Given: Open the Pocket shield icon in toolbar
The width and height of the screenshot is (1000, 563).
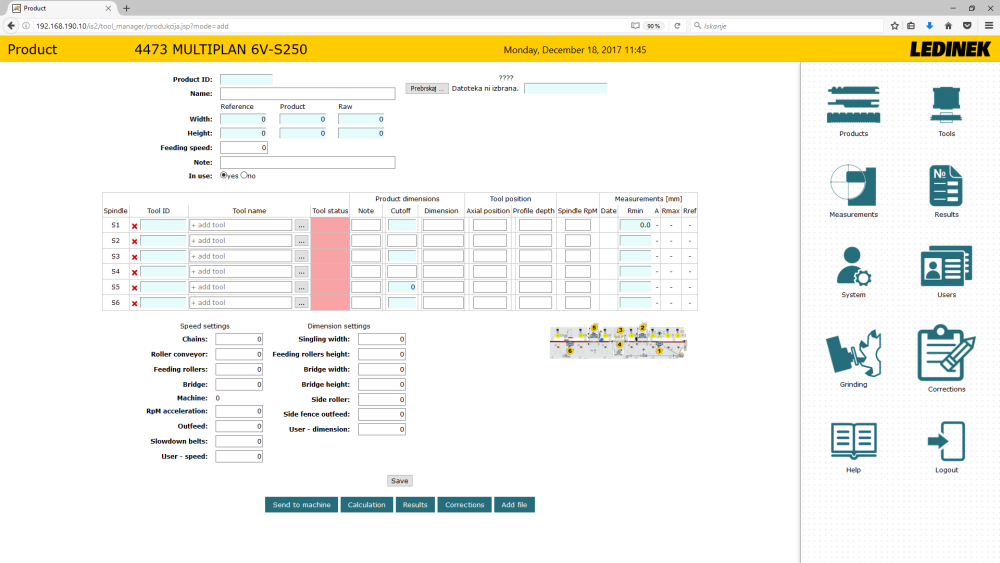Looking at the screenshot, I should pos(967,26).
